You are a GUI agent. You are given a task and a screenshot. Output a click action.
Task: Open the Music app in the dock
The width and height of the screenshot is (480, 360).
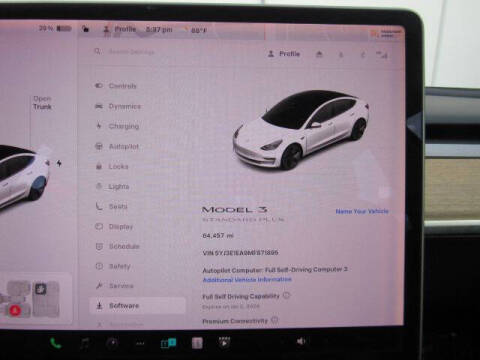pyautogui.click(x=85, y=343)
